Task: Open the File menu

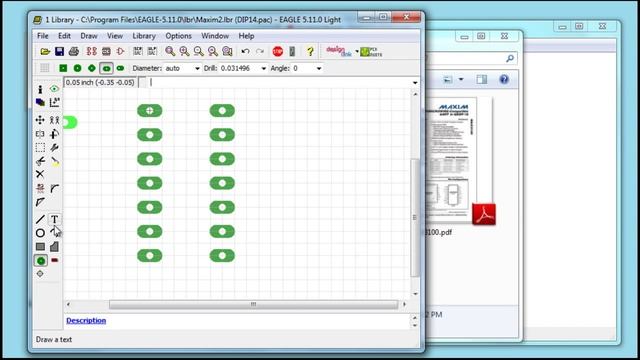Action: 43,36
